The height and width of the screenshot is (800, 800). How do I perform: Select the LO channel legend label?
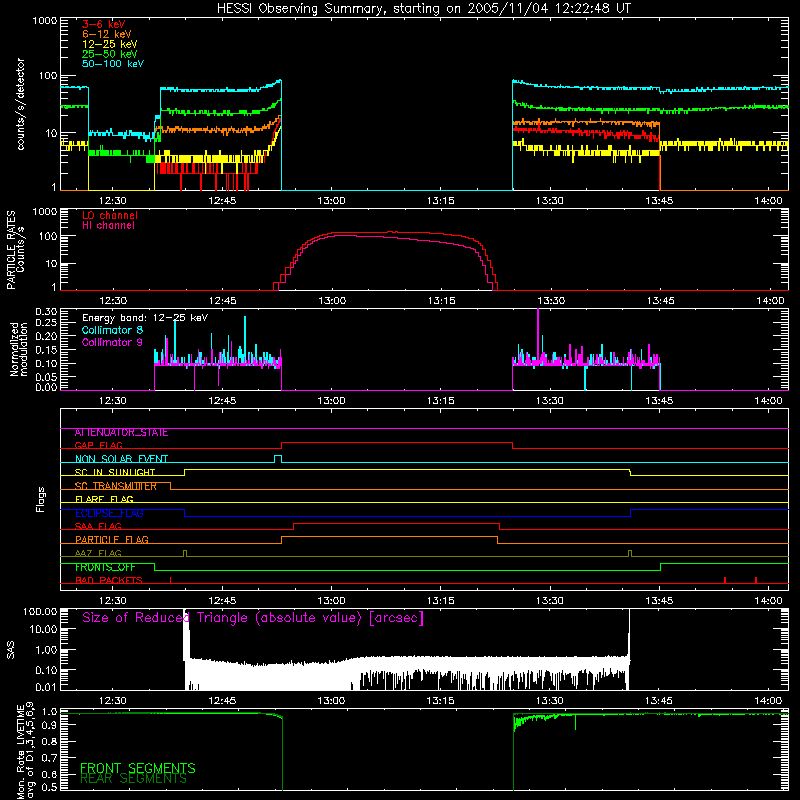click(110, 216)
